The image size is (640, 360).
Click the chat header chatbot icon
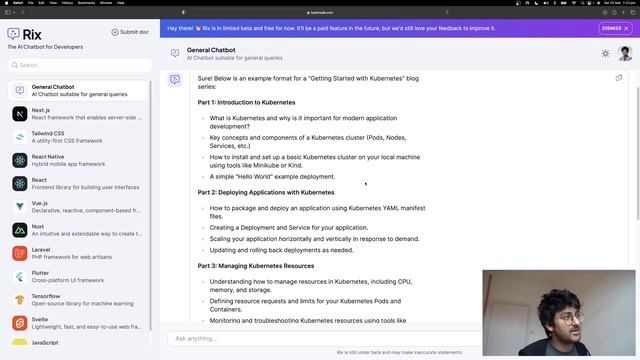click(175, 53)
